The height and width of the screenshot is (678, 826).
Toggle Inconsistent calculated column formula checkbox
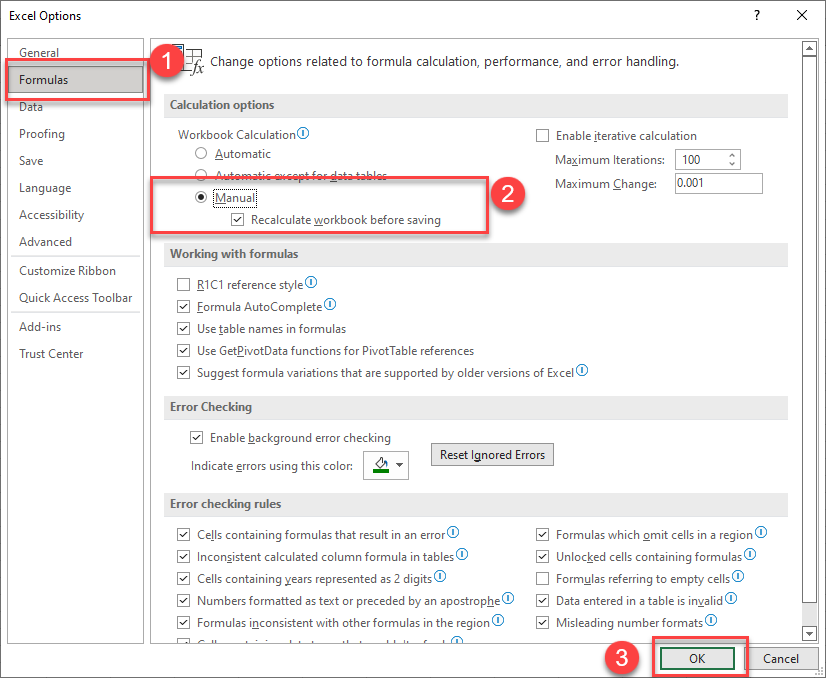coord(183,557)
